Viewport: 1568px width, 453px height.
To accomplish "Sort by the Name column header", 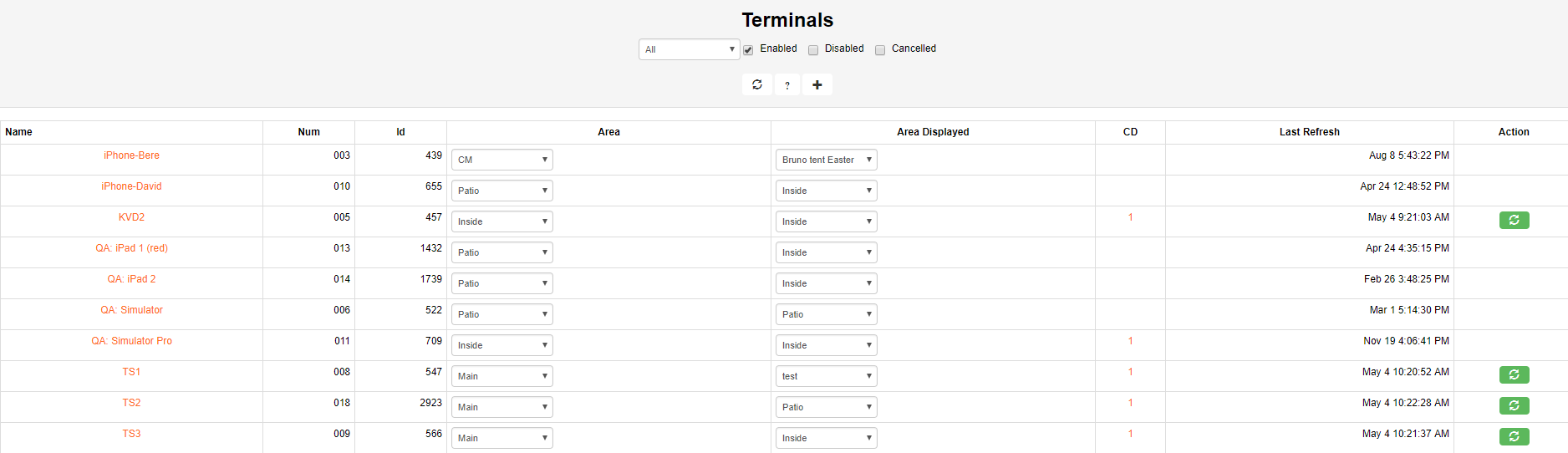I will (x=19, y=132).
